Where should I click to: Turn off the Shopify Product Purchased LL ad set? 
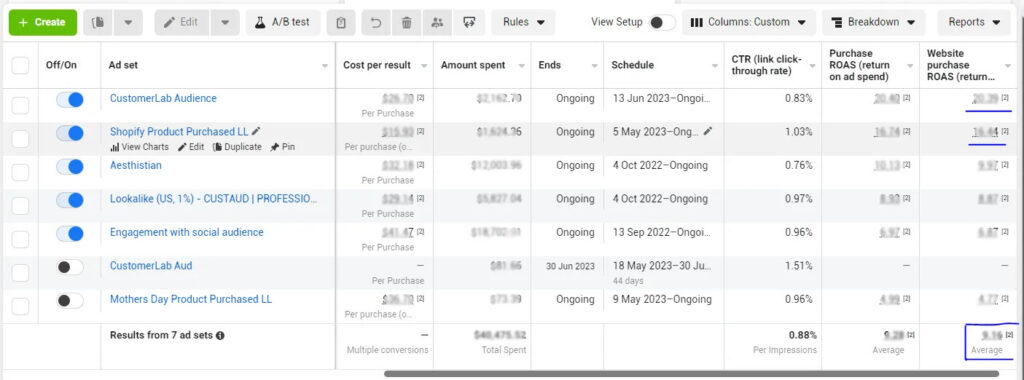tap(70, 133)
